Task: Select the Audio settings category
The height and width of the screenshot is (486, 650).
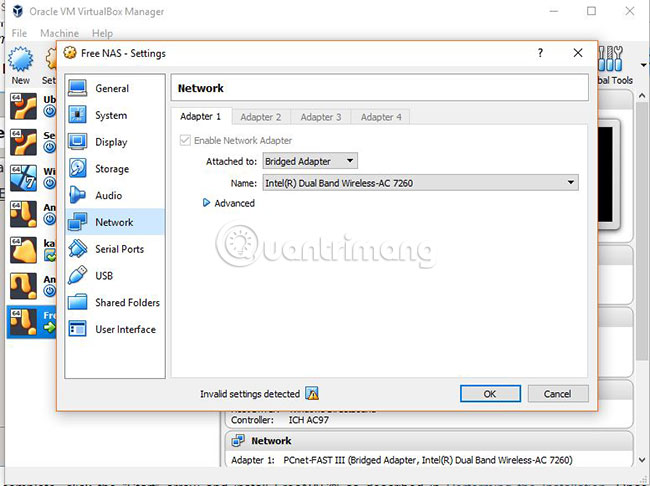Action: 115,195
